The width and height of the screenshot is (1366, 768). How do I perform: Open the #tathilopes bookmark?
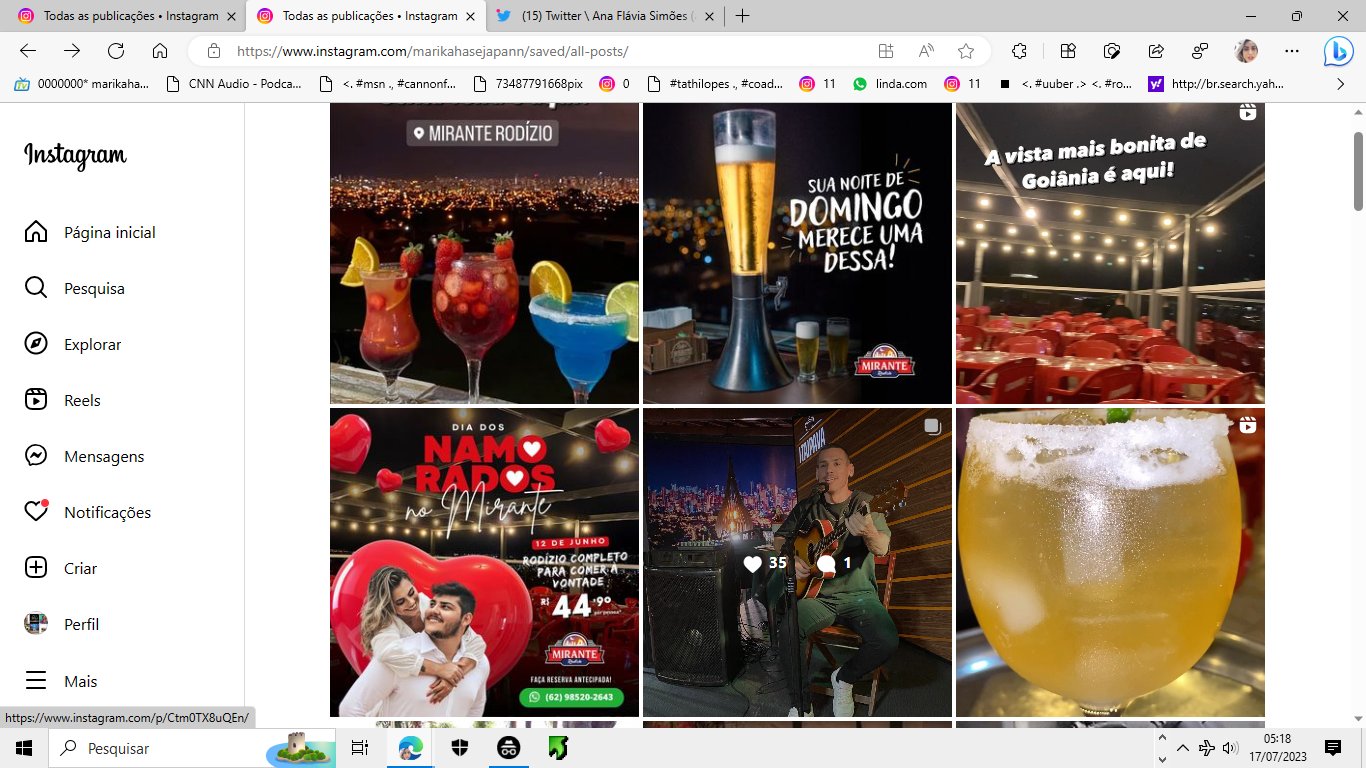[x=715, y=84]
